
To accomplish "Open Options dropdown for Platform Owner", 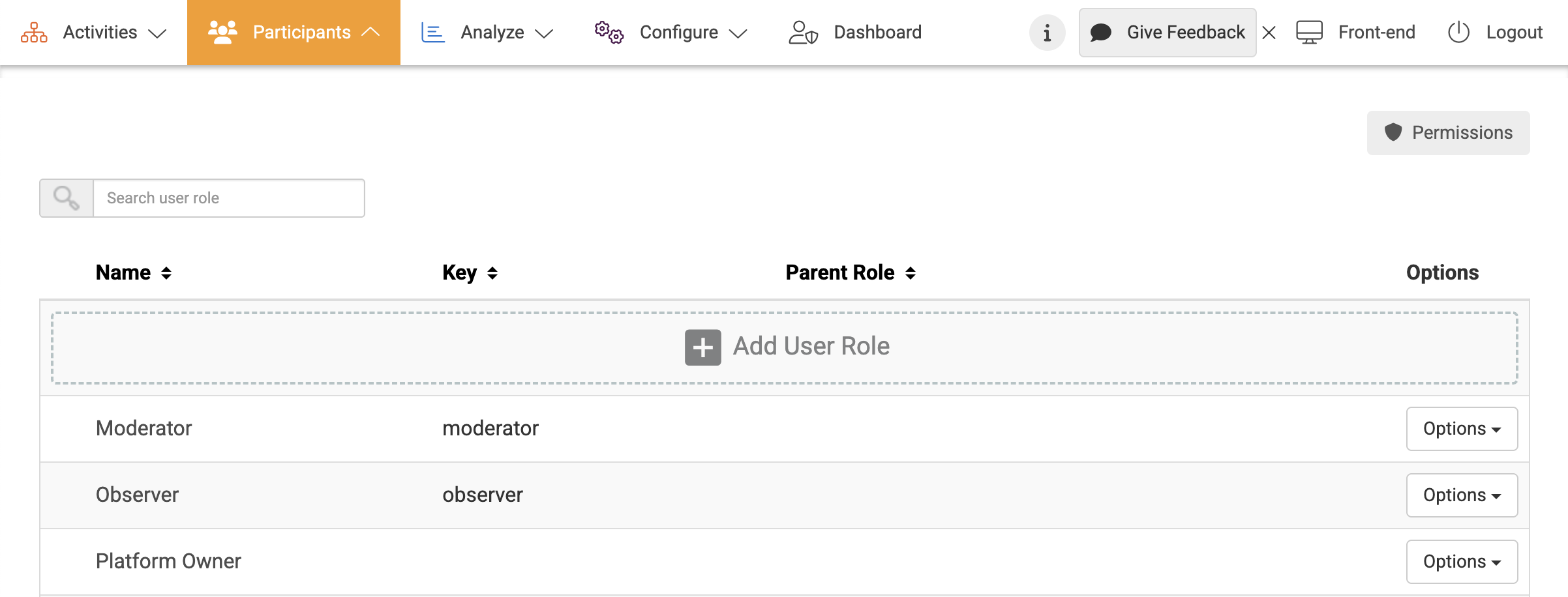I will click(x=1462, y=562).
